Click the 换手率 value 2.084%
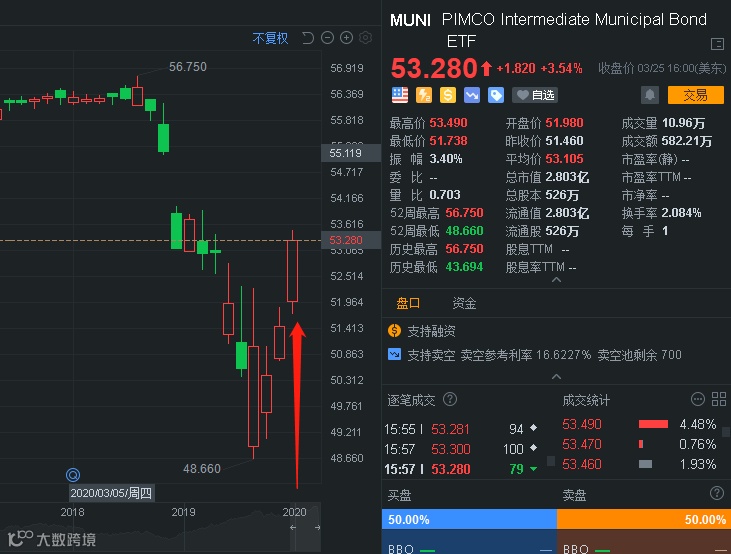Screen dimensions: 731x554 click(681, 213)
